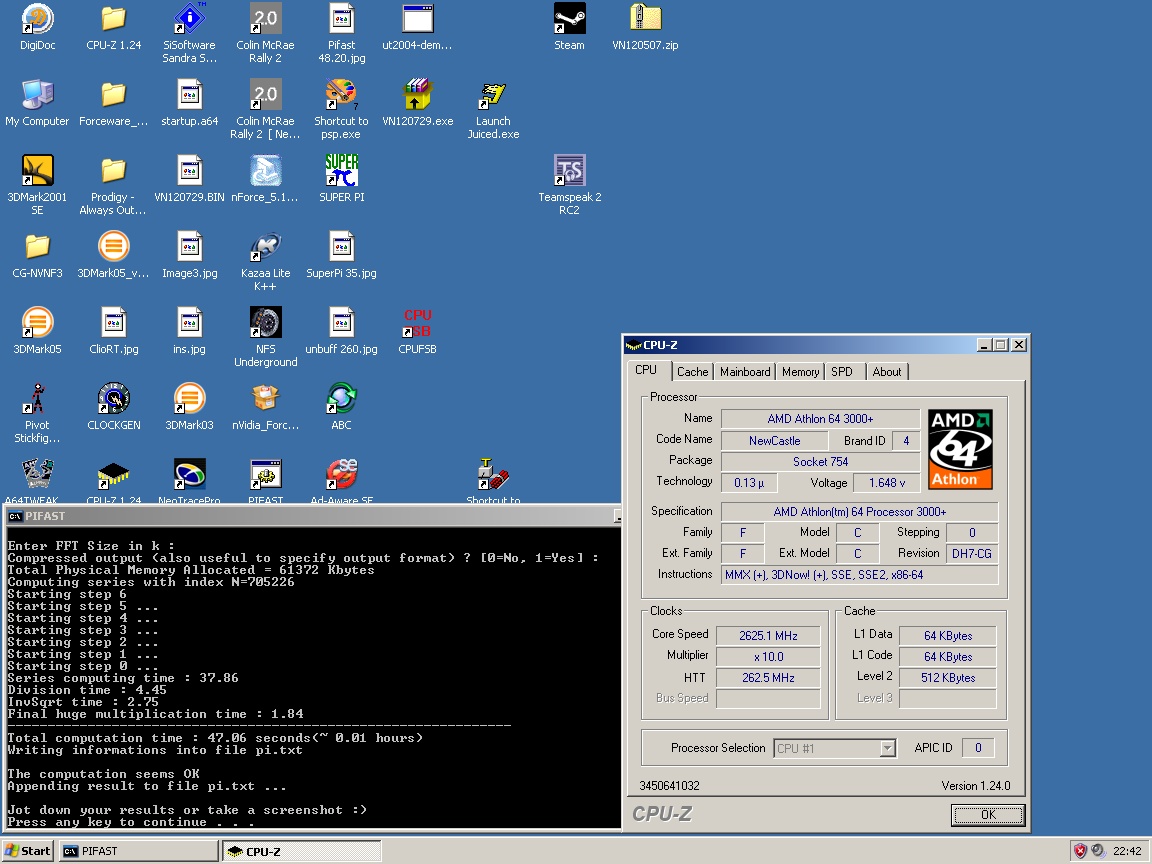Open nForce_5.1 installer icon
The width and height of the screenshot is (1152, 864).
[x=265, y=179]
